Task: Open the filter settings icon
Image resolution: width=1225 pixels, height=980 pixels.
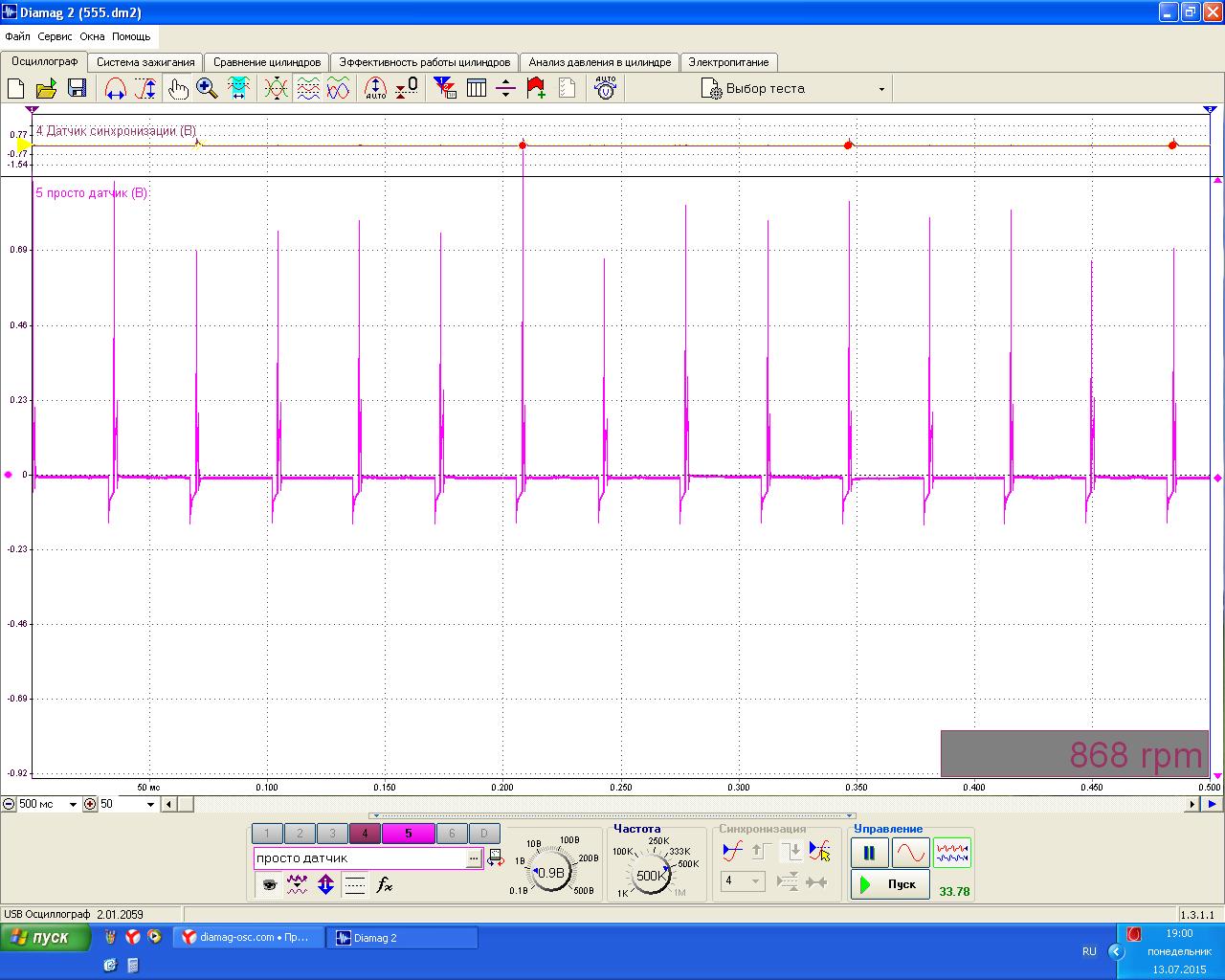Action: click(x=445, y=89)
